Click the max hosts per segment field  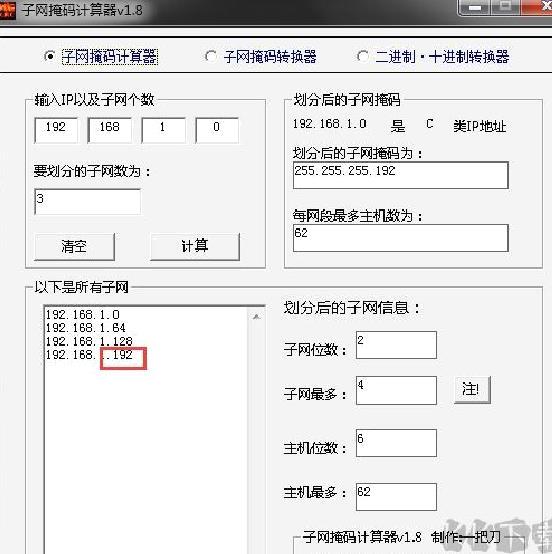(400, 238)
